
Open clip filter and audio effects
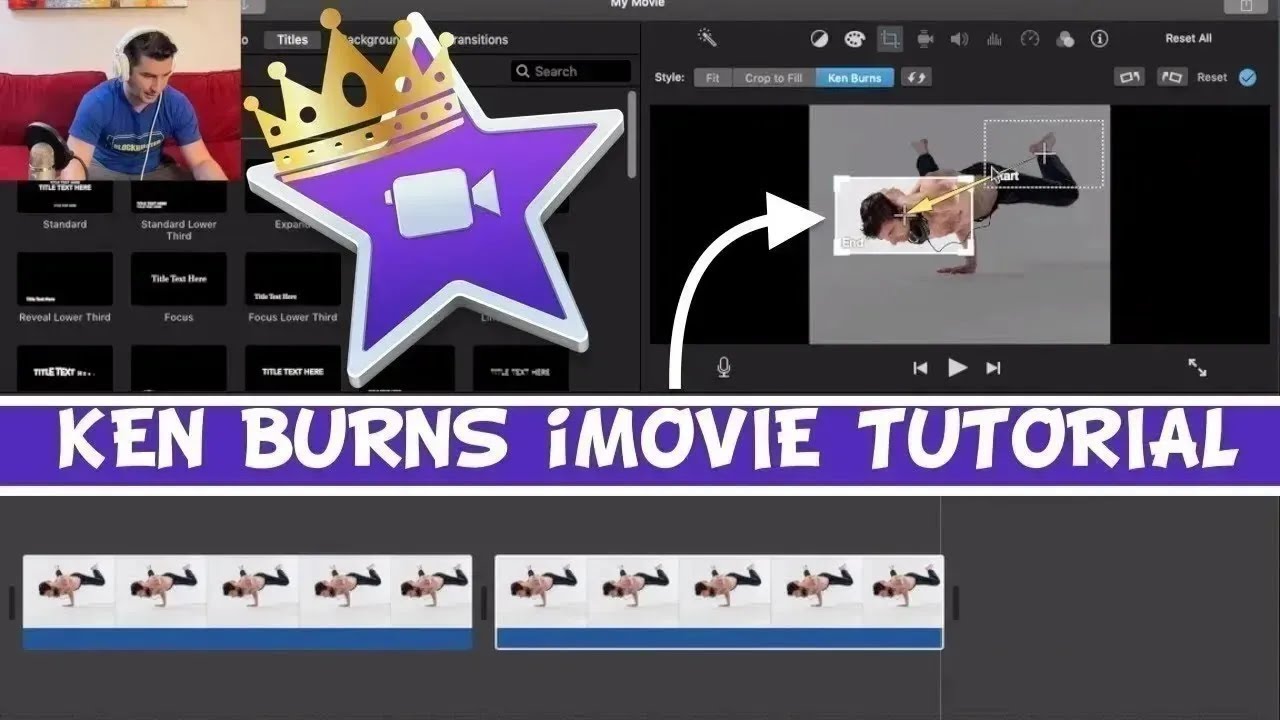[1065, 39]
